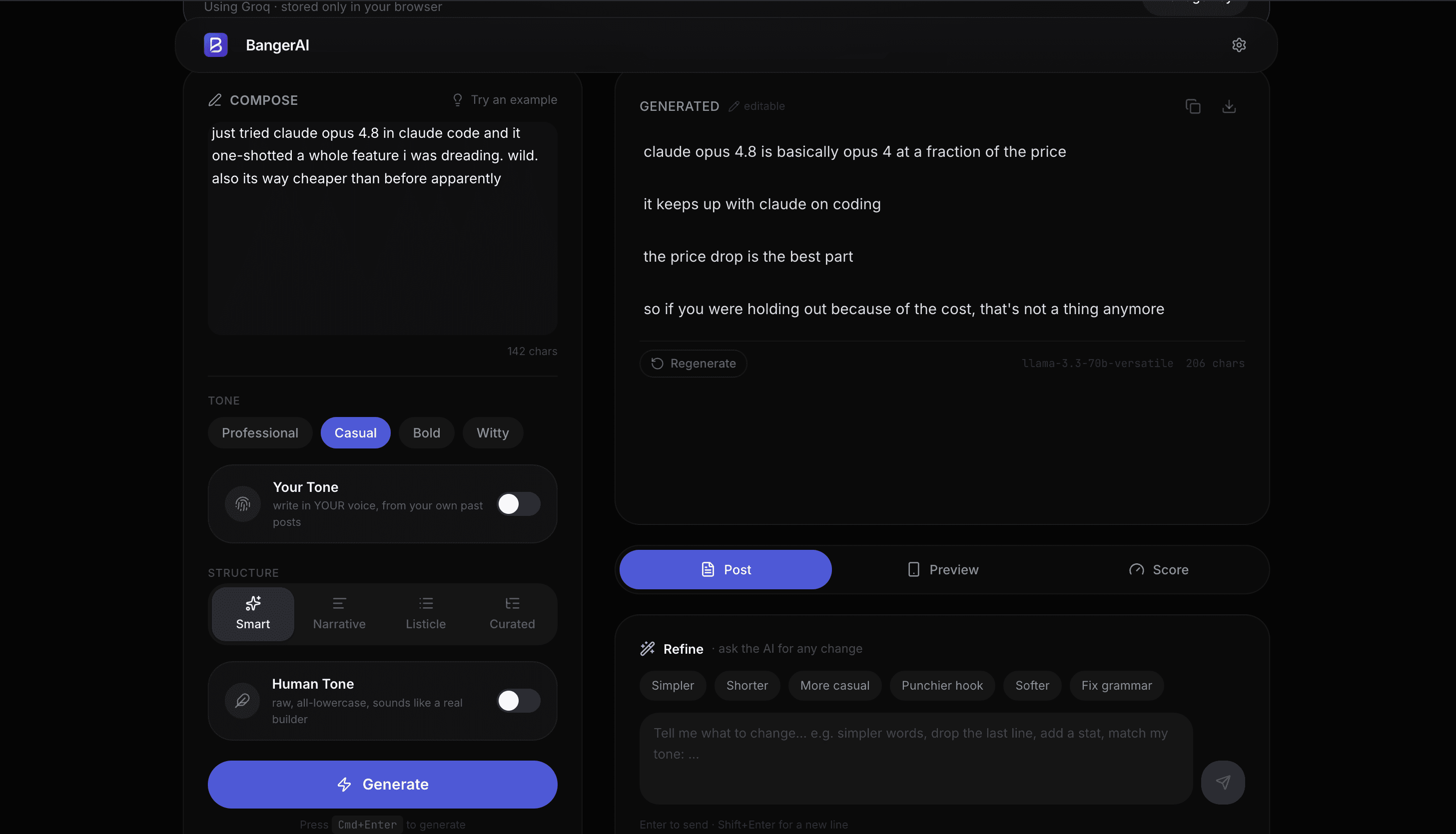Click the Generate button
Image resolution: width=1456 pixels, height=834 pixels.
(382, 785)
